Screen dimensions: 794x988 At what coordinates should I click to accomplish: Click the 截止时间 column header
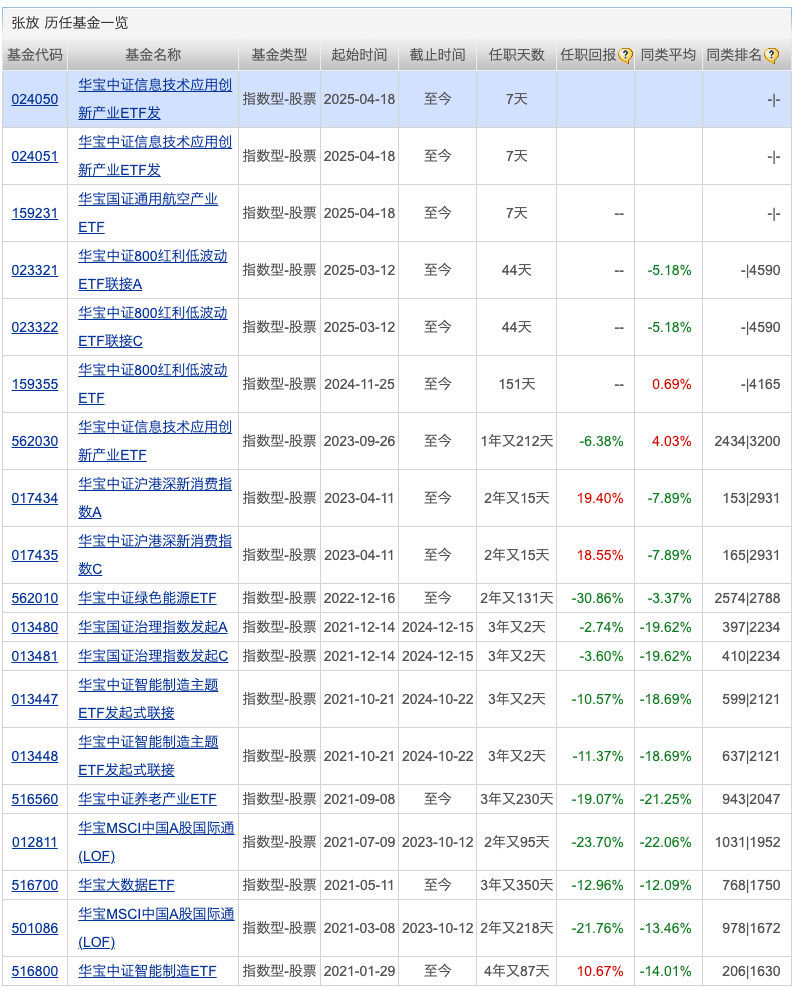point(437,55)
